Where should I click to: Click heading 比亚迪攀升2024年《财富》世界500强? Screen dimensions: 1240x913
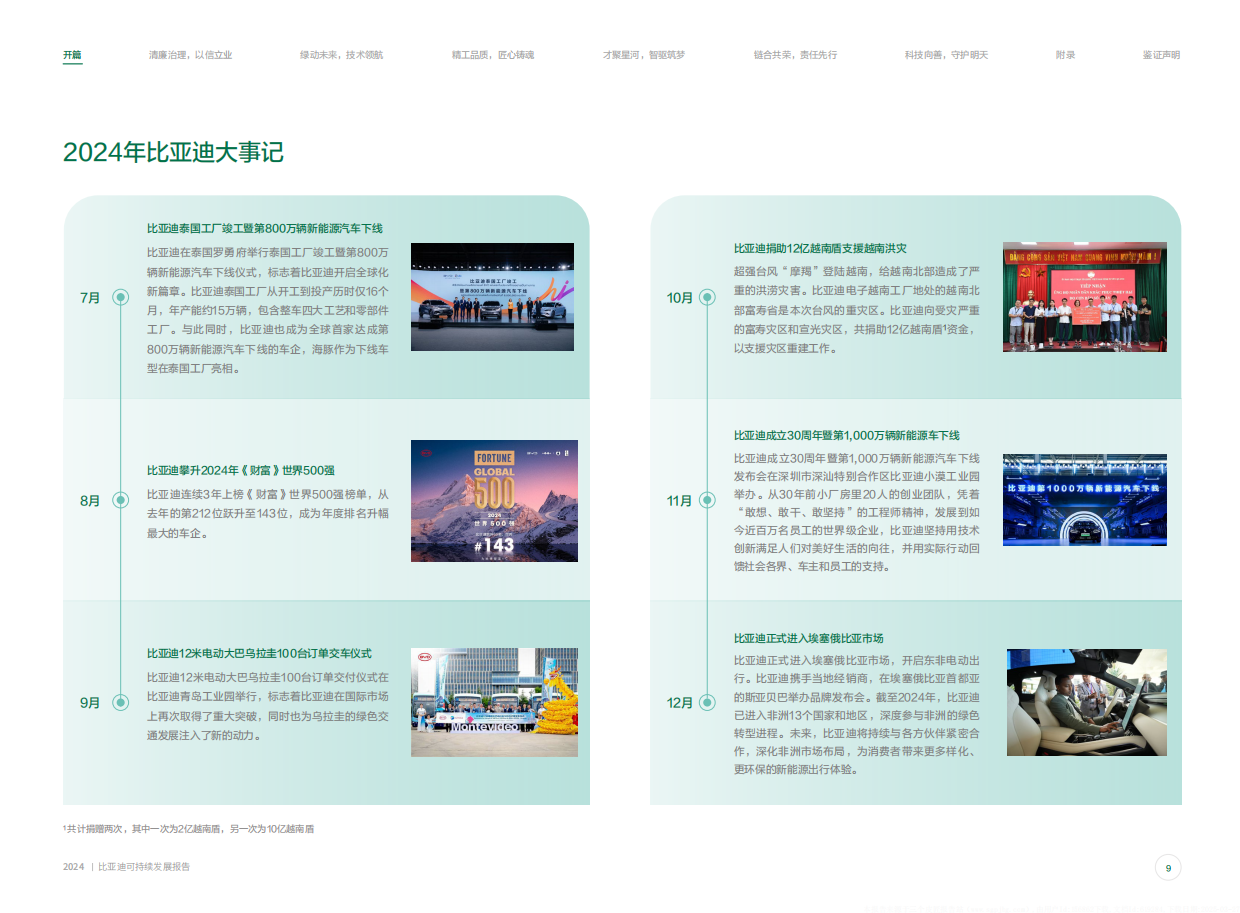(240, 470)
